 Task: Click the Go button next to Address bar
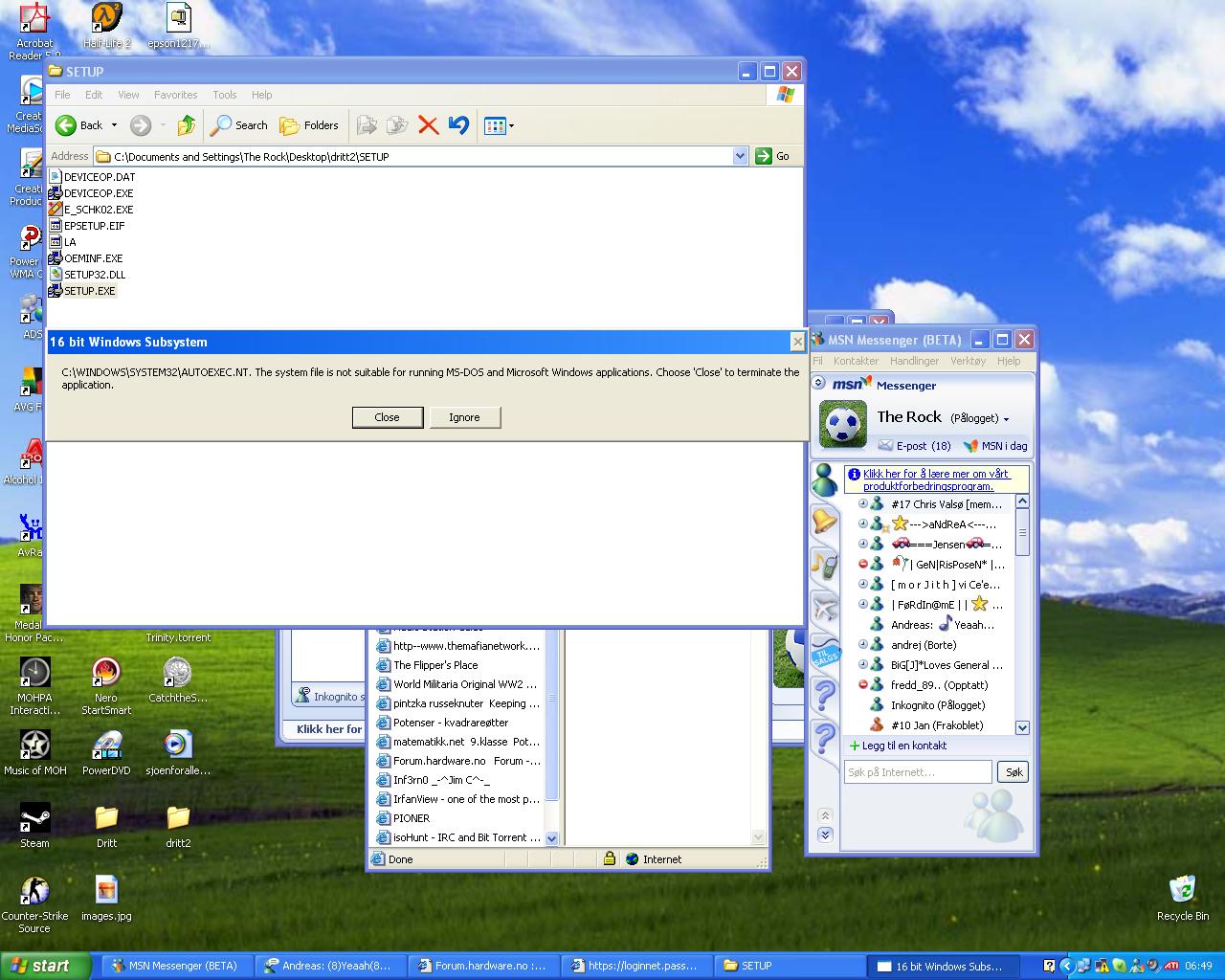click(x=773, y=156)
